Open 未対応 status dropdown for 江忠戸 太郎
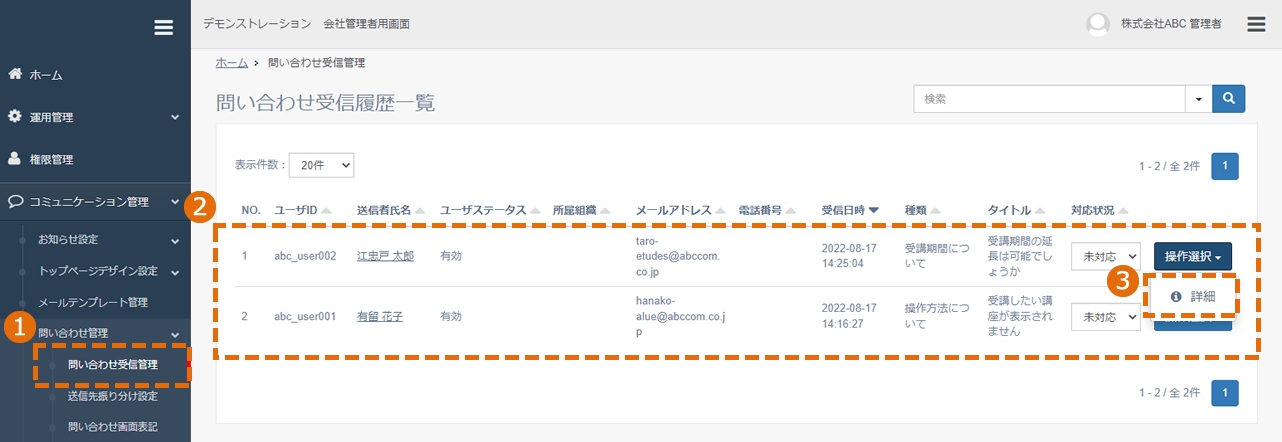This screenshot has height=442, width=1282. tap(1106, 256)
